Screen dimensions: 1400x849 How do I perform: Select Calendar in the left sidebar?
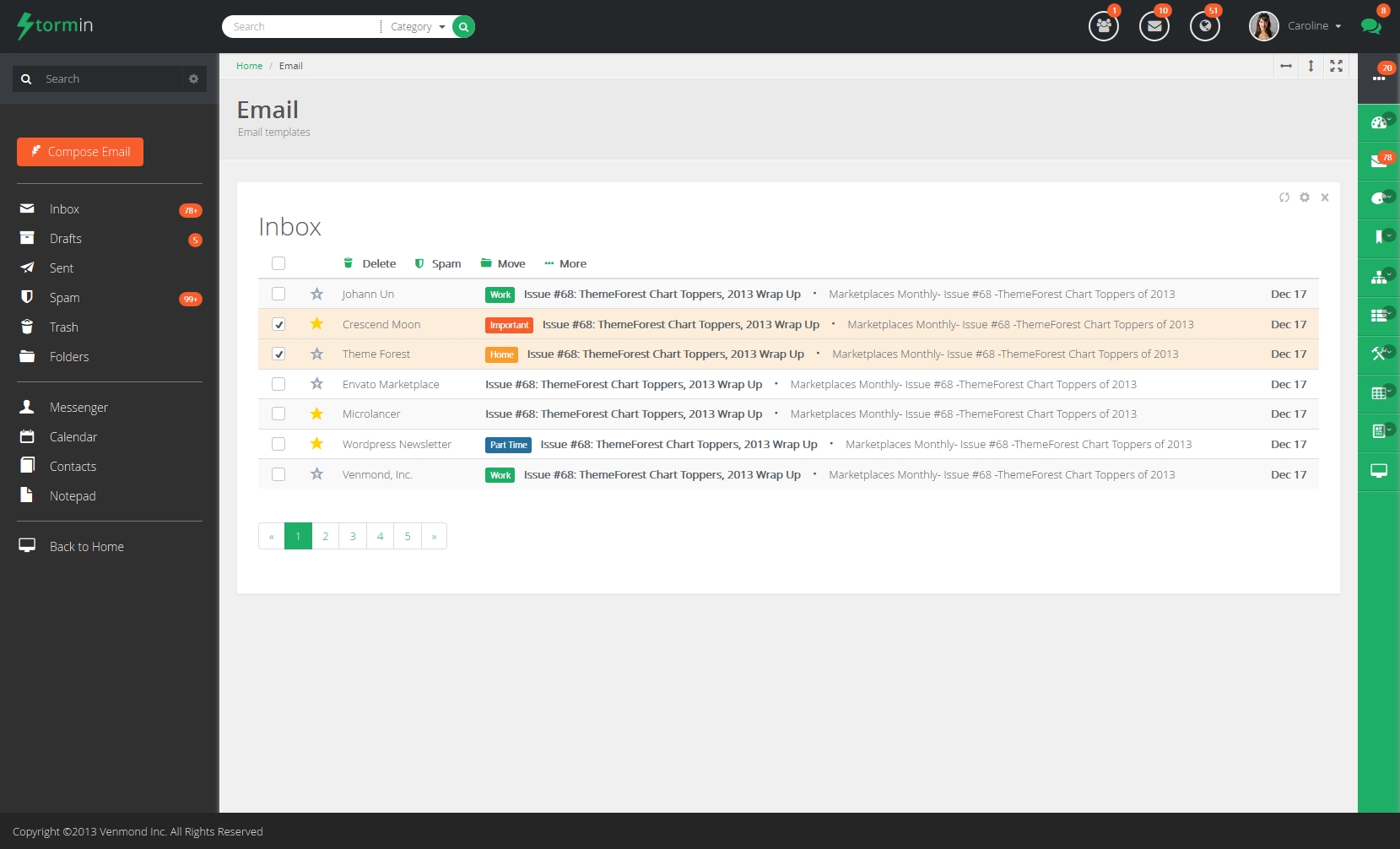[x=73, y=437]
